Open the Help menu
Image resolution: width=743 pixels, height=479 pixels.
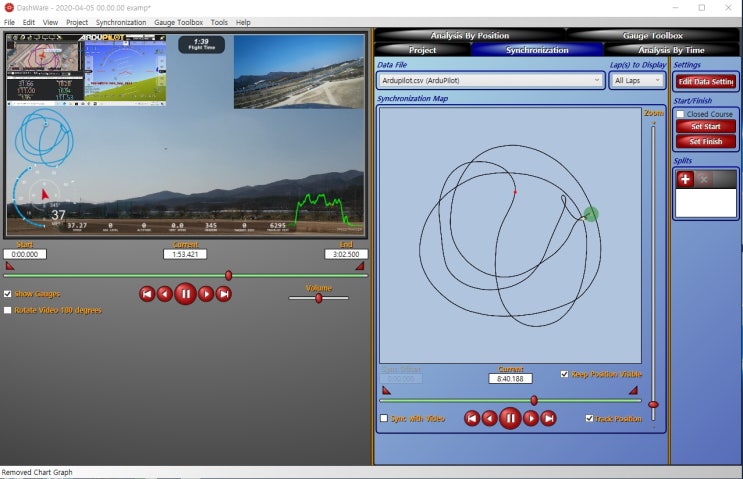(243, 22)
